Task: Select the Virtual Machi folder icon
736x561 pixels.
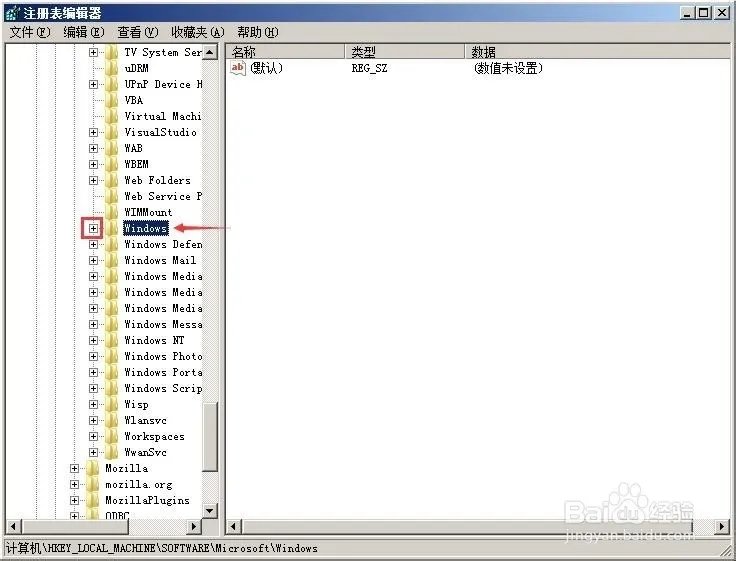Action: coord(112,116)
